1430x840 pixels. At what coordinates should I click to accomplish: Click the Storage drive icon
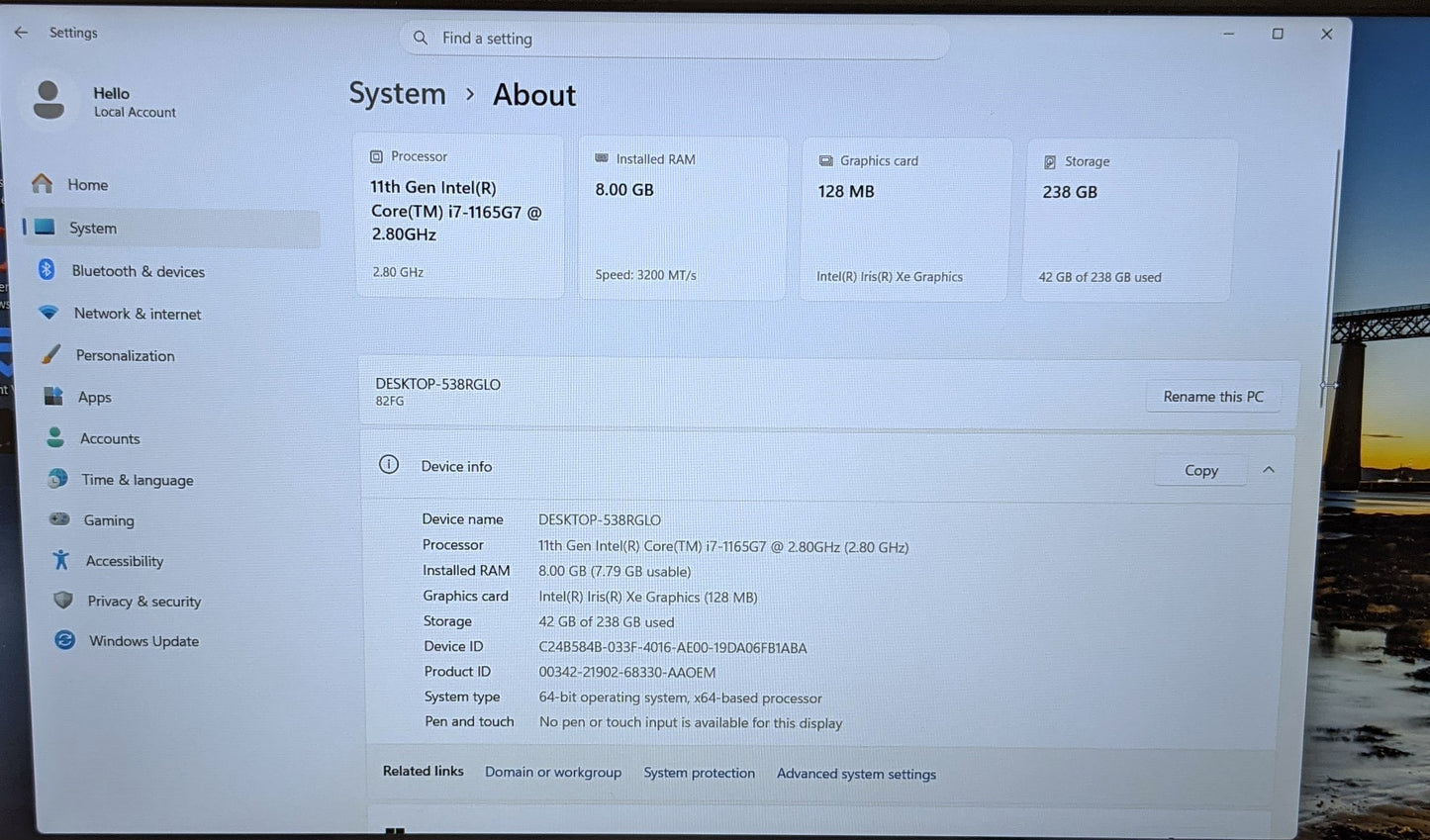(x=1050, y=161)
